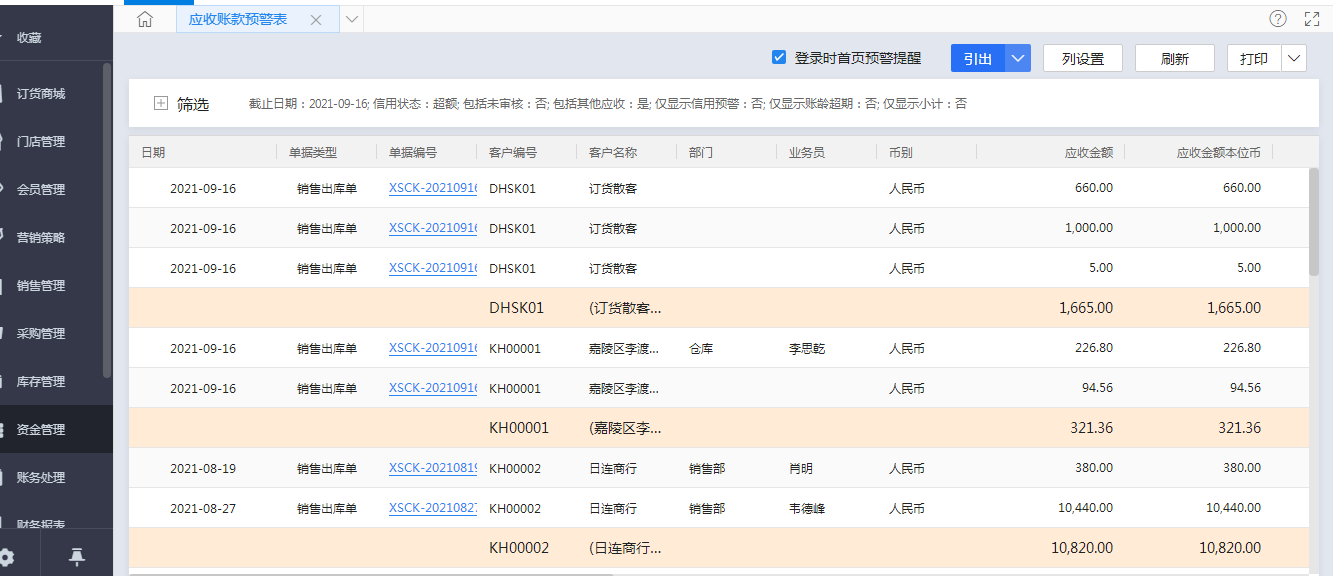
Task: Expand the 筛选 filter plus icon
Action: 161,103
